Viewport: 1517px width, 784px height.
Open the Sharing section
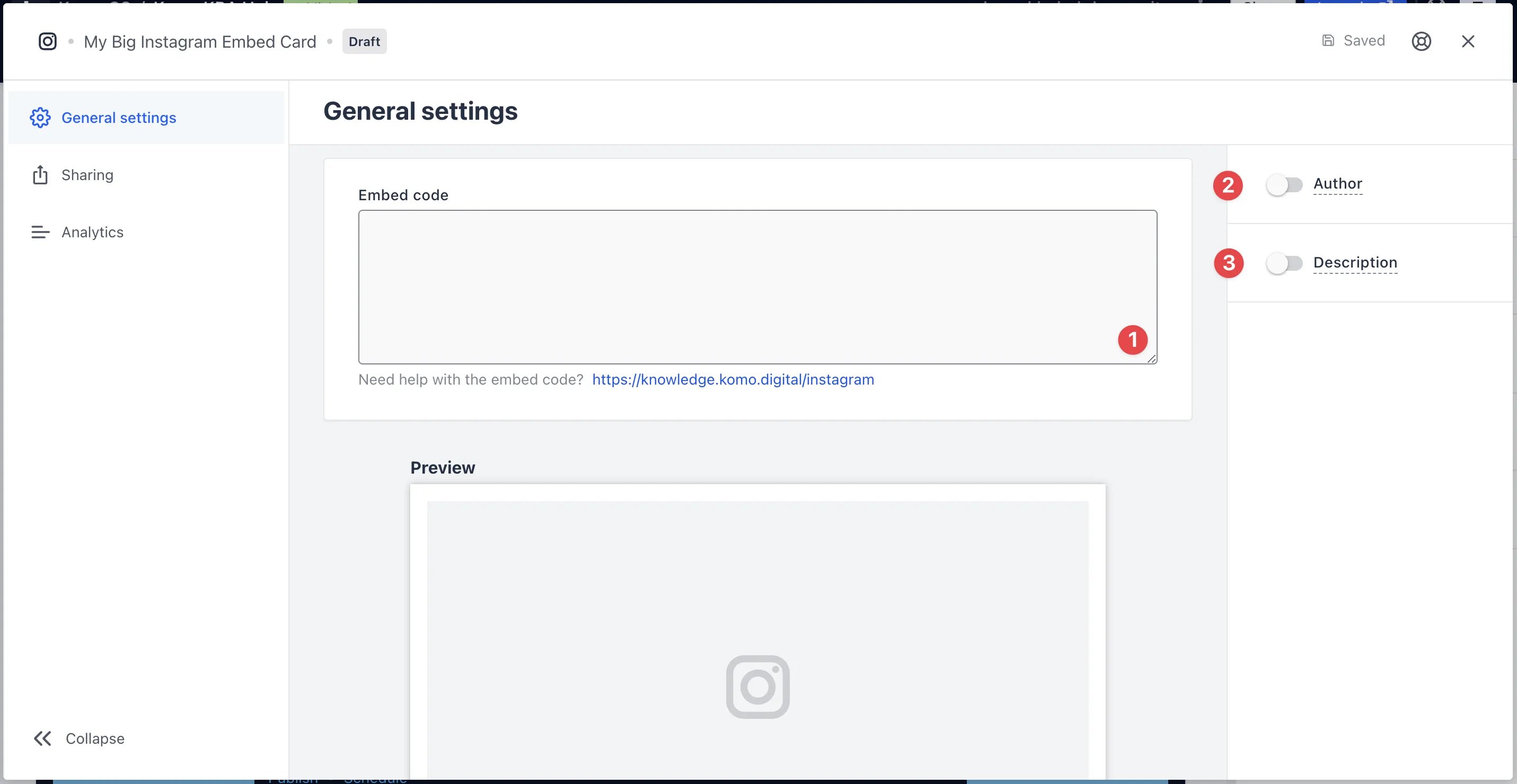(146, 175)
